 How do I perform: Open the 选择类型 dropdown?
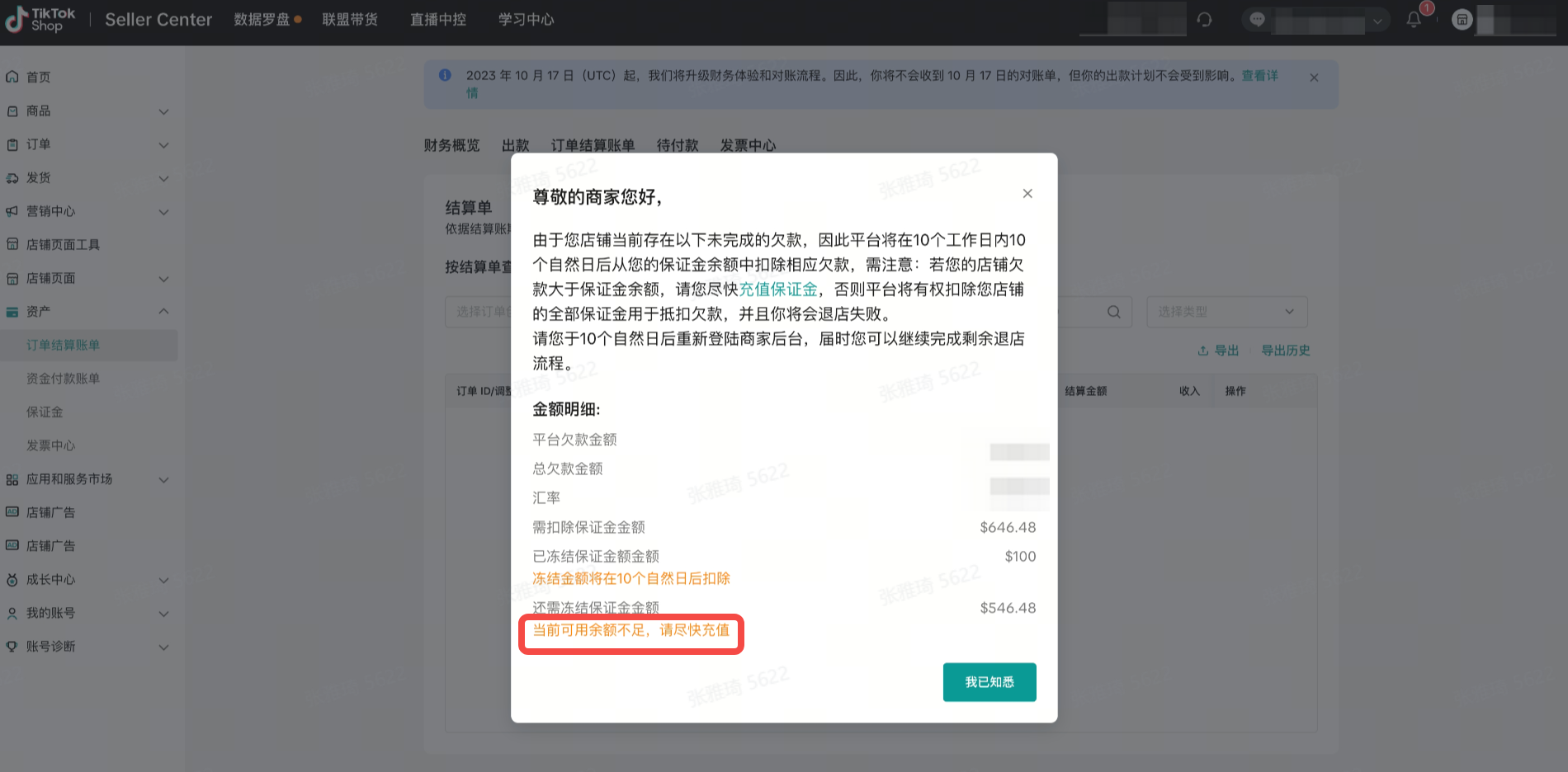click(x=1226, y=312)
